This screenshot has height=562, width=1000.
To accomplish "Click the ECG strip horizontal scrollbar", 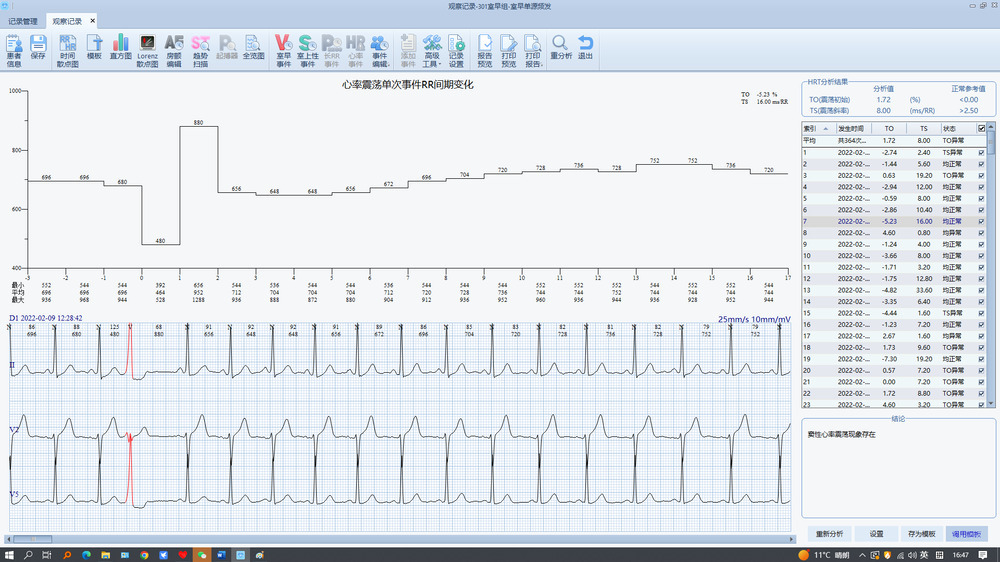I will click(400, 539).
